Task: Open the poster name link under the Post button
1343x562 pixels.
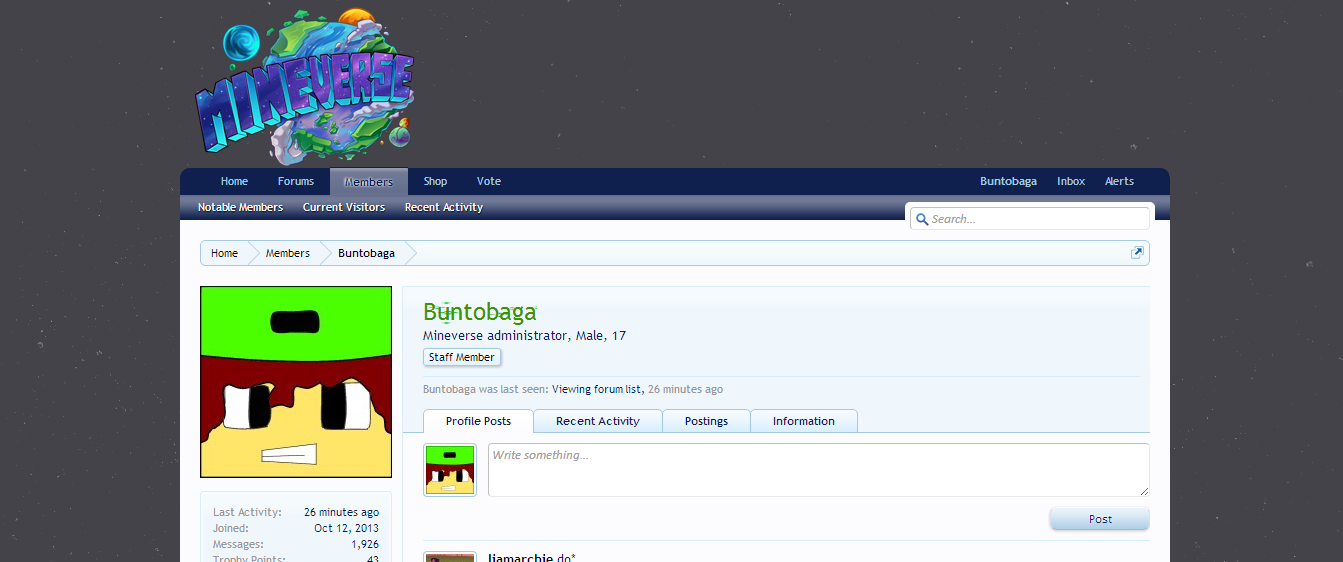Action: (520, 557)
